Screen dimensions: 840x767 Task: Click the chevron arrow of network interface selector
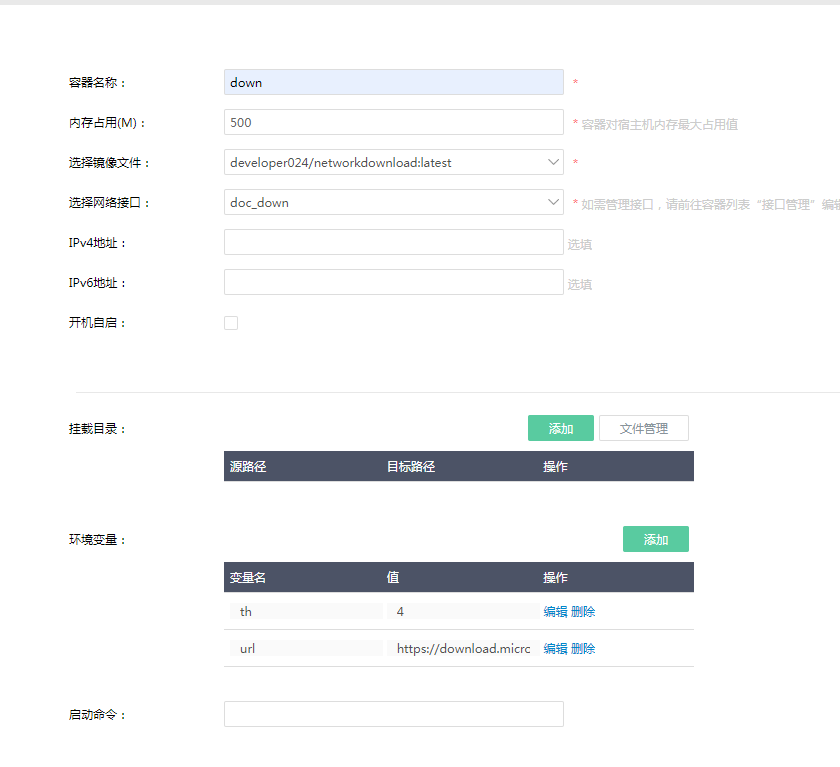pyautogui.click(x=554, y=202)
